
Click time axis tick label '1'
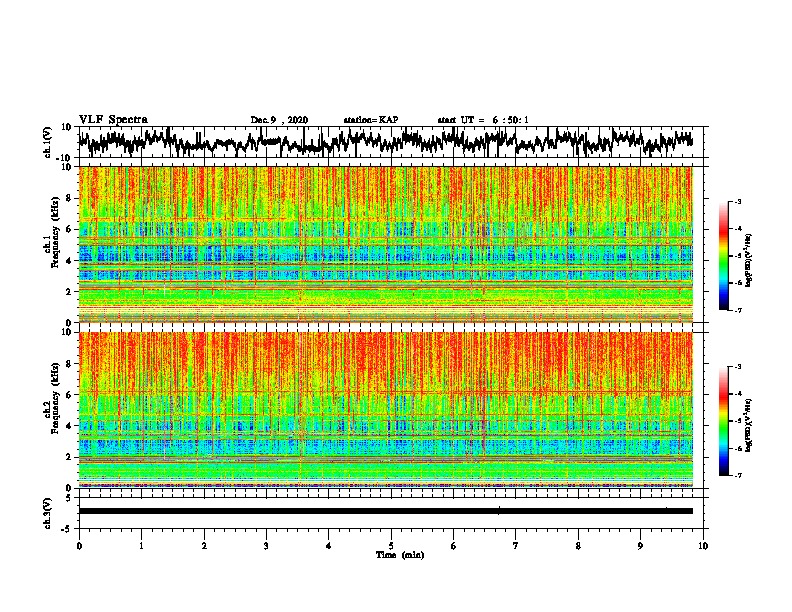tap(141, 546)
